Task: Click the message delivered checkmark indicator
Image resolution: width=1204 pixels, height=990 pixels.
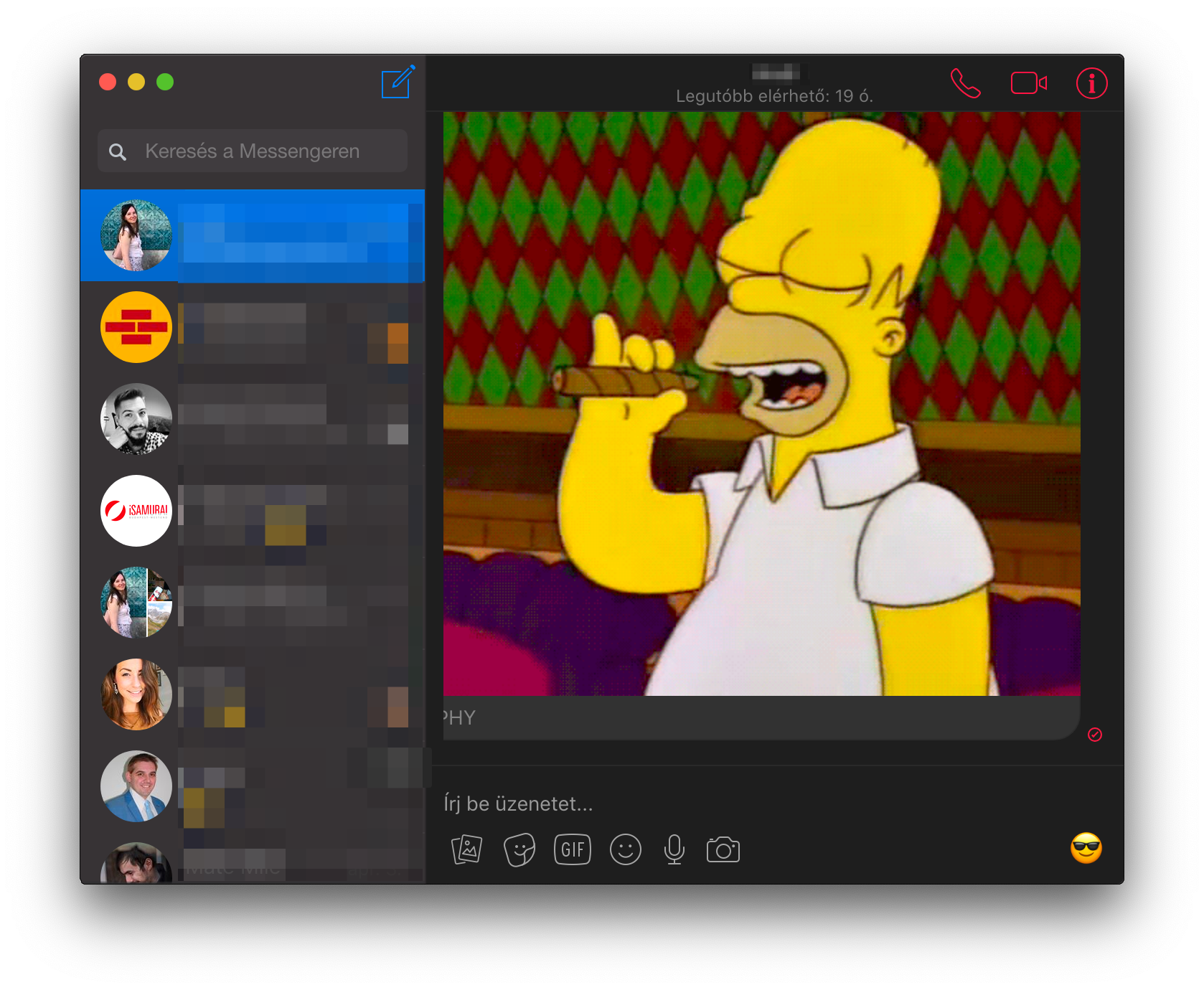Action: click(x=1095, y=734)
